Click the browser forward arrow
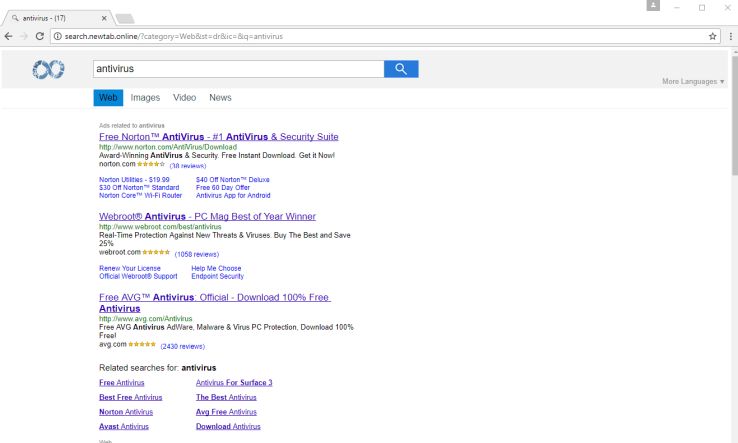This screenshot has width=738, height=443. (24, 36)
